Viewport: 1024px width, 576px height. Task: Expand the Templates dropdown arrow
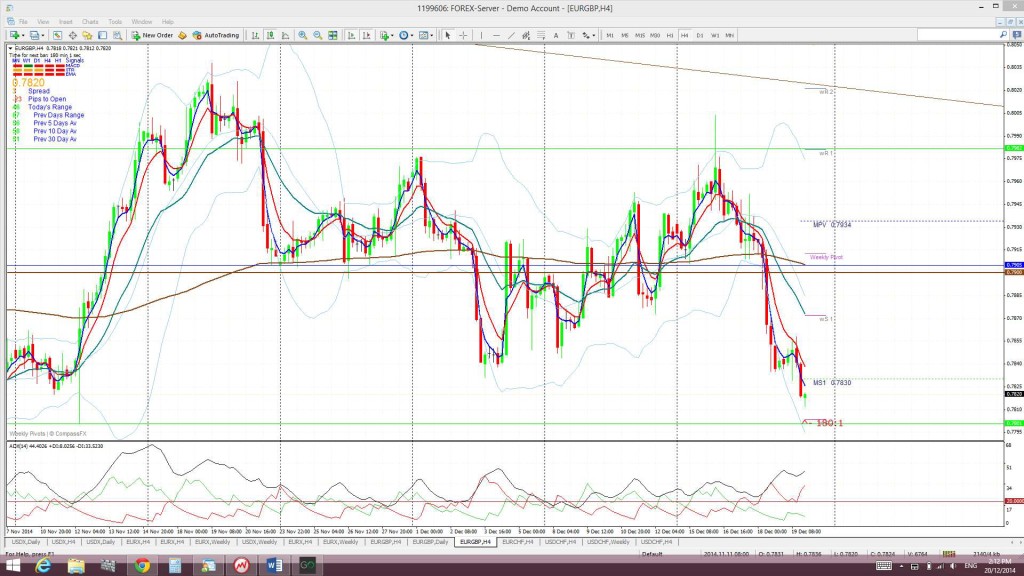click(x=432, y=35)
